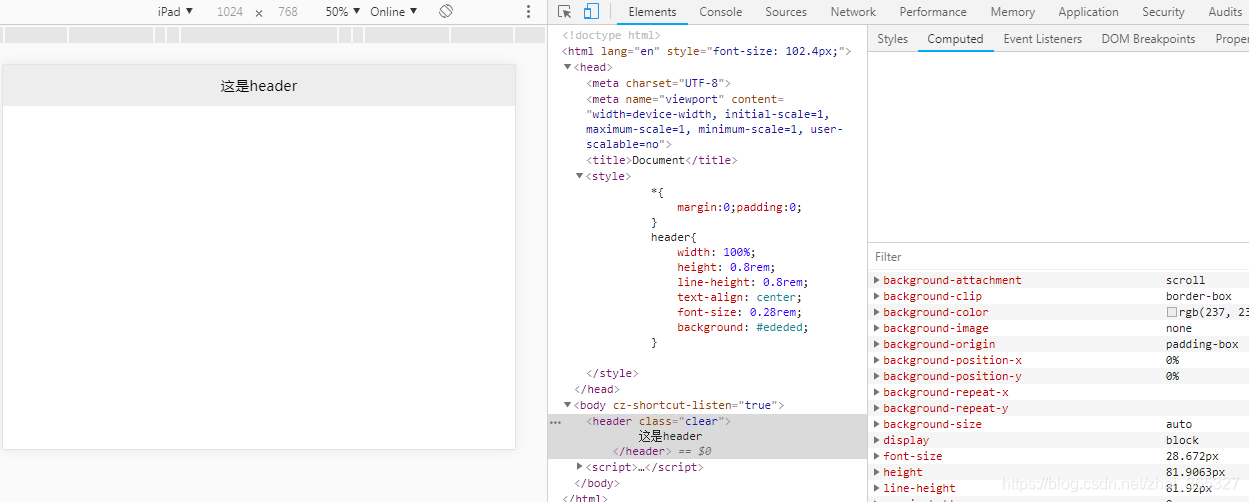Open the Network tab
The height and width of the screenshot is (502, 1249).
pyautogui.click(x=853, y=12)
